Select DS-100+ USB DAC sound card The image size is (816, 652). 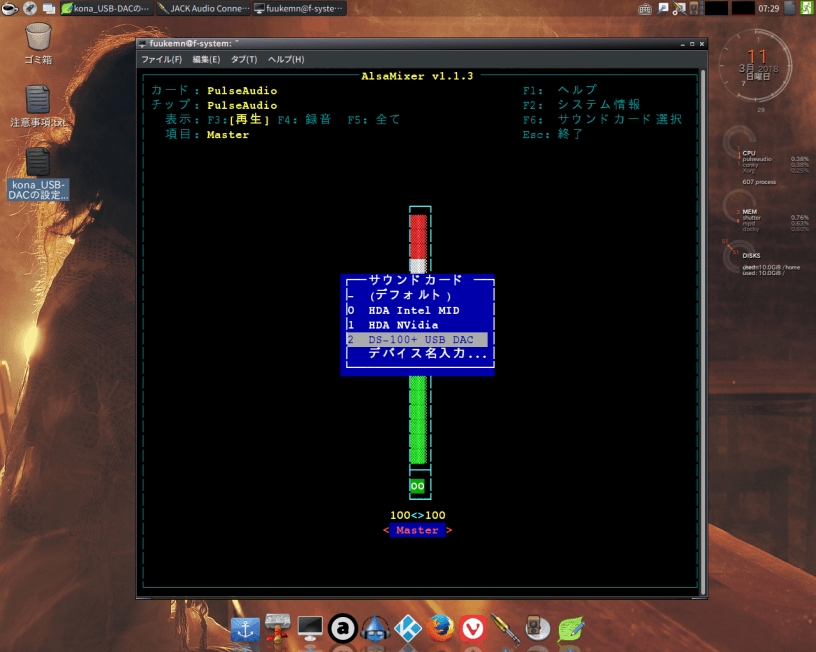pos(417,340)
